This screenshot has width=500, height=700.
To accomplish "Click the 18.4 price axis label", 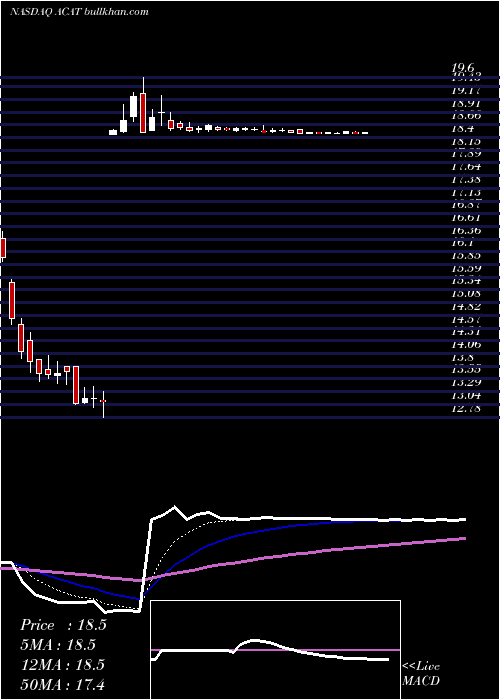I will pos(463,129).
